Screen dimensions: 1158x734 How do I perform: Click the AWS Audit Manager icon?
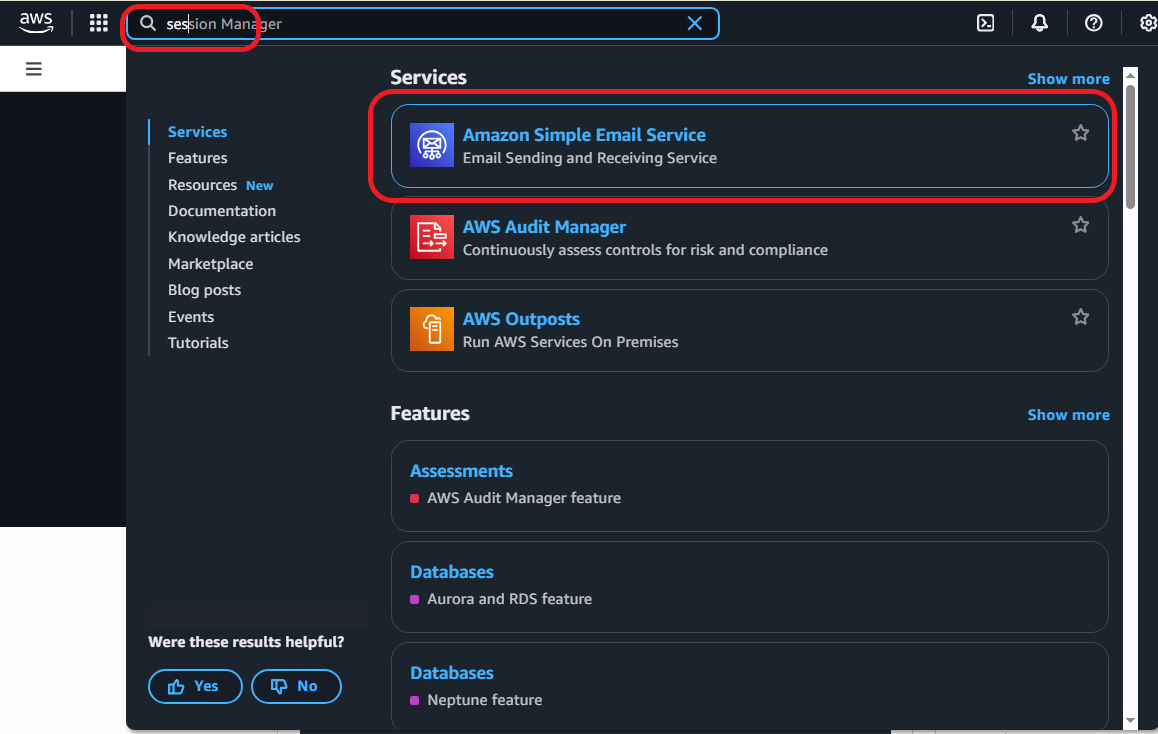[x=432, y=238]
